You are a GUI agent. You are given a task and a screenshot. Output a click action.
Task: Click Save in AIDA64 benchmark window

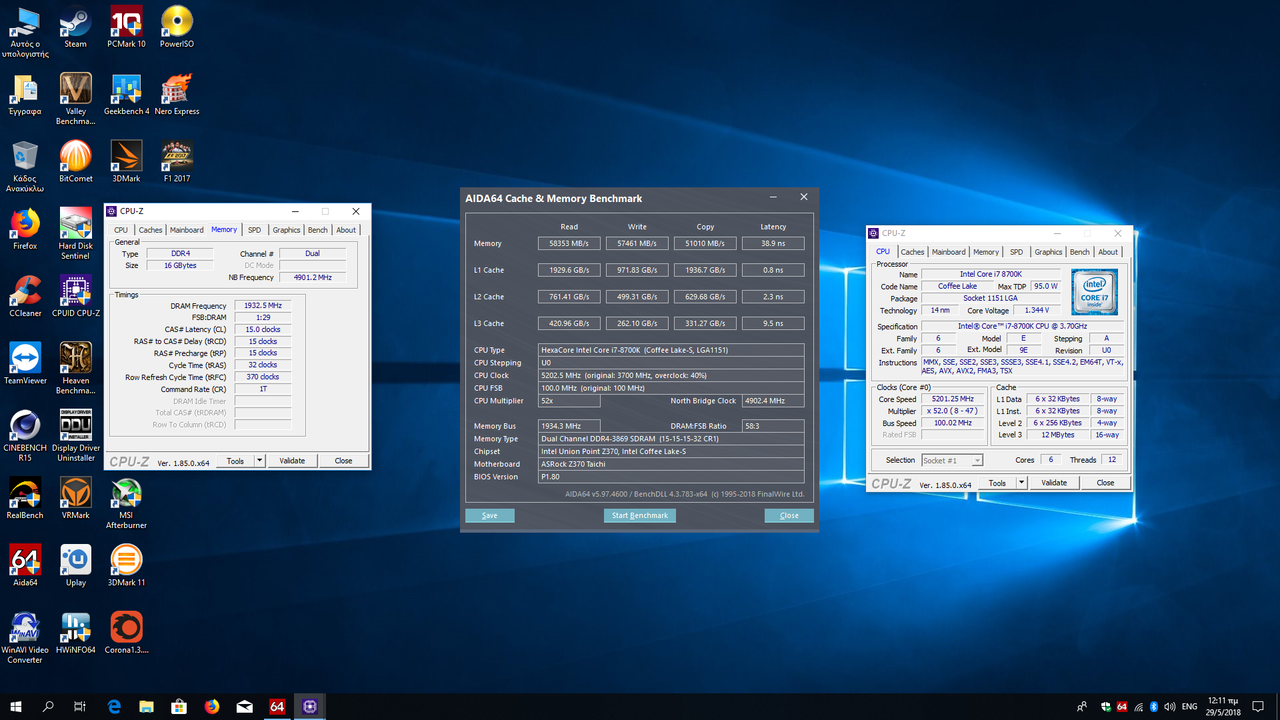click(x=489, y=516)
